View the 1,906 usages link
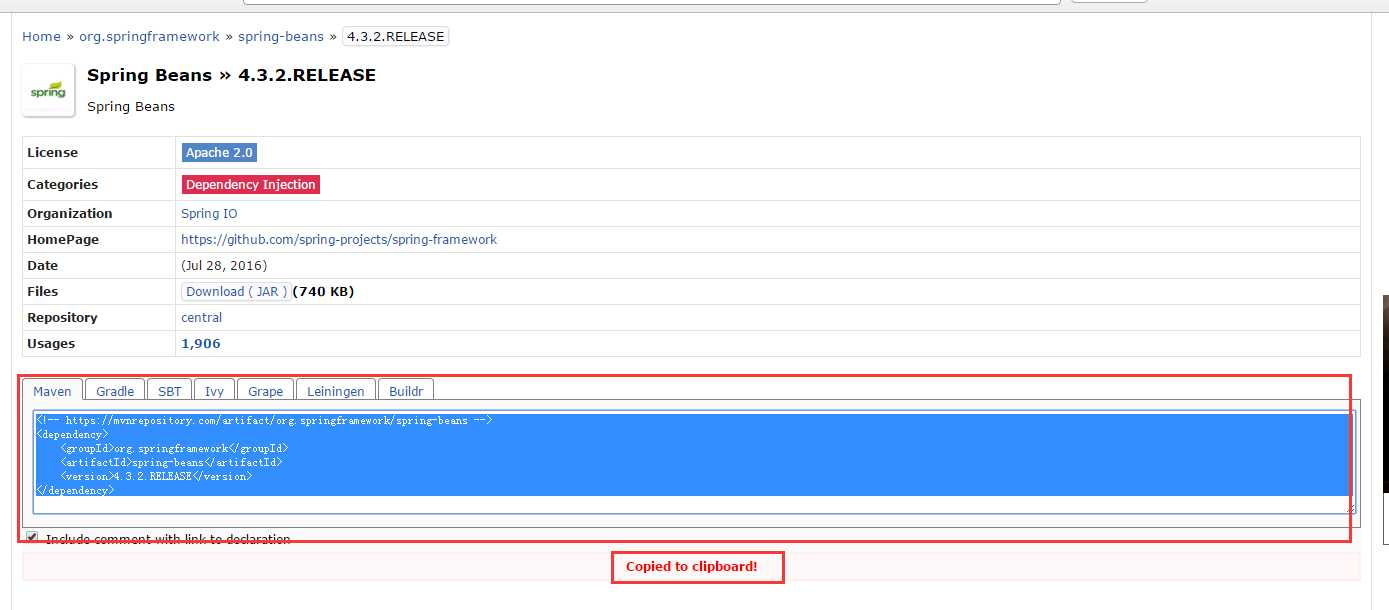 [201, 344]
